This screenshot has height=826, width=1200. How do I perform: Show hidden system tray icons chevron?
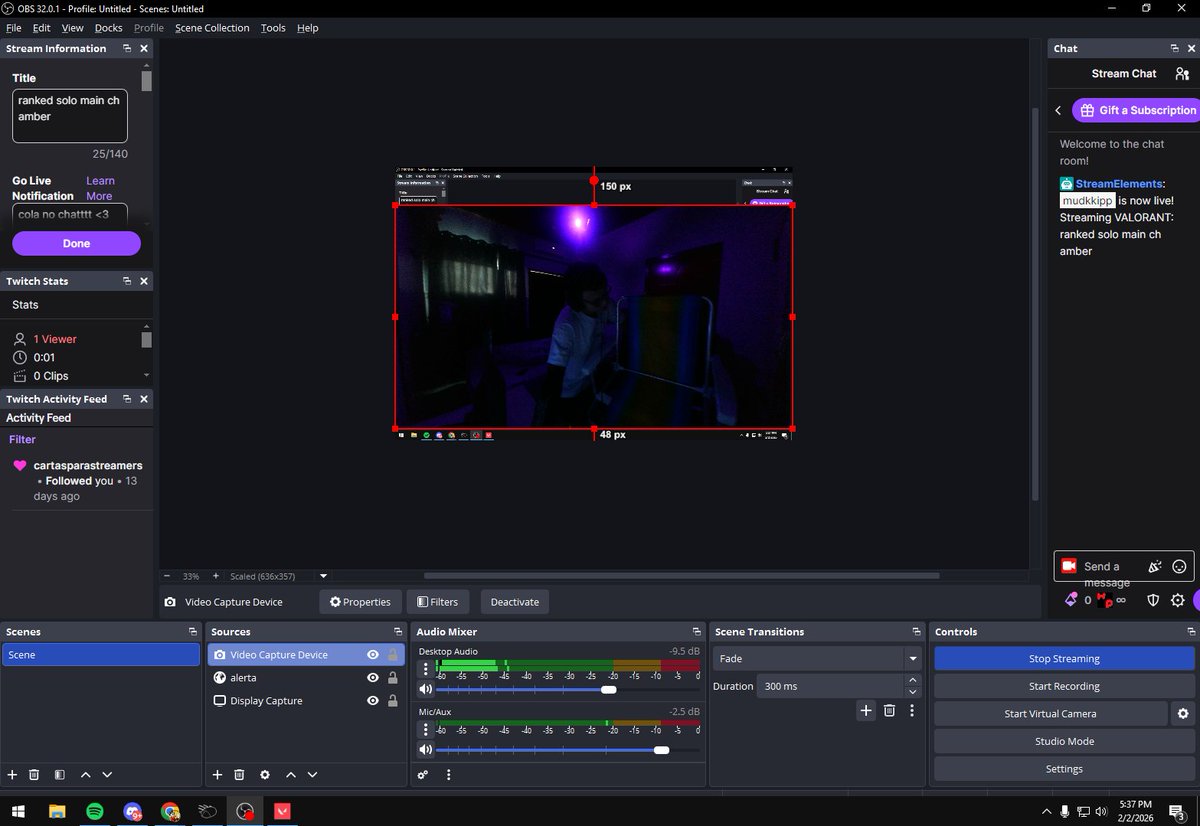click(1046, 811)
